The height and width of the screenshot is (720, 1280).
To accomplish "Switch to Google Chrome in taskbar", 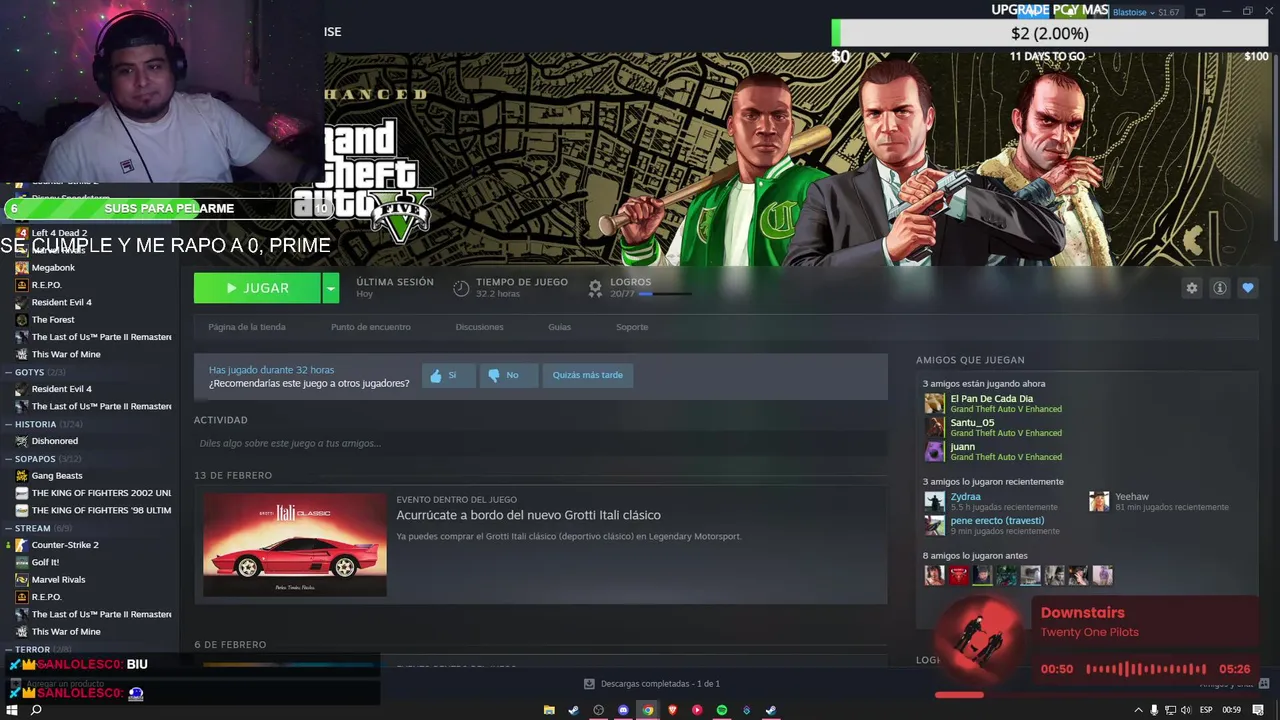I will (x=648, y=710).
